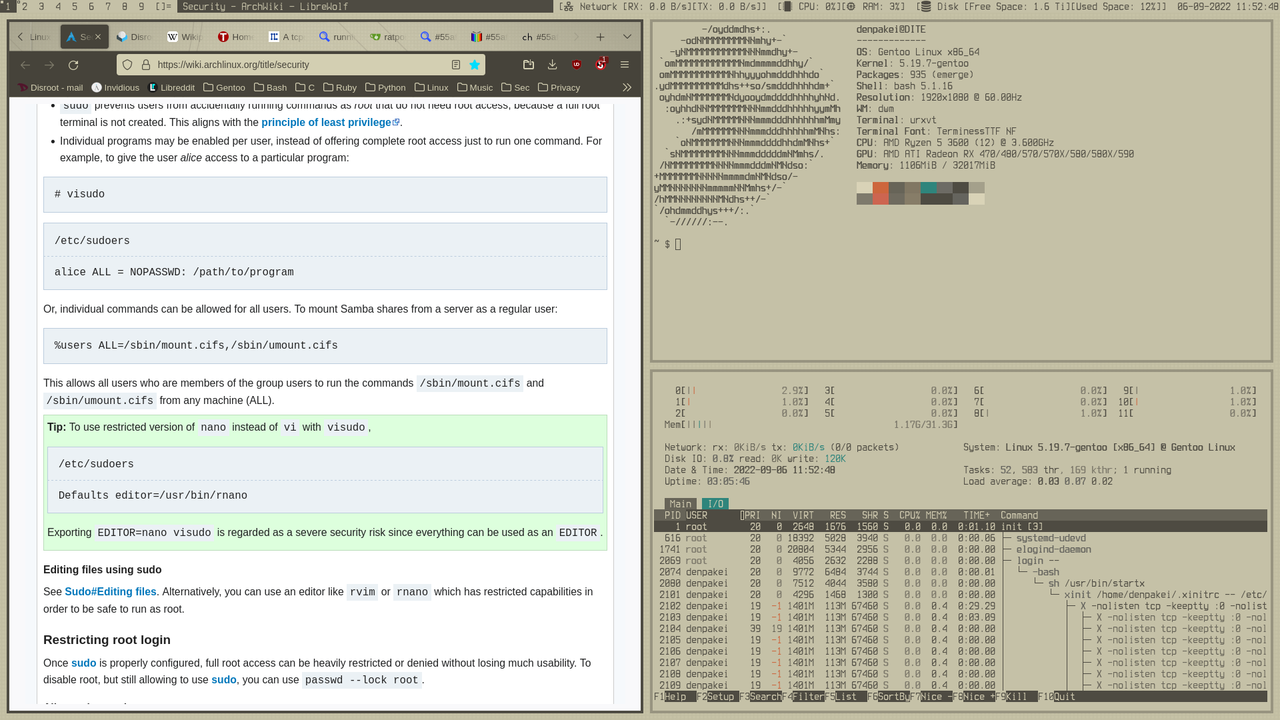Open the Privacy bookmarks folder

(x=559, y=87)
